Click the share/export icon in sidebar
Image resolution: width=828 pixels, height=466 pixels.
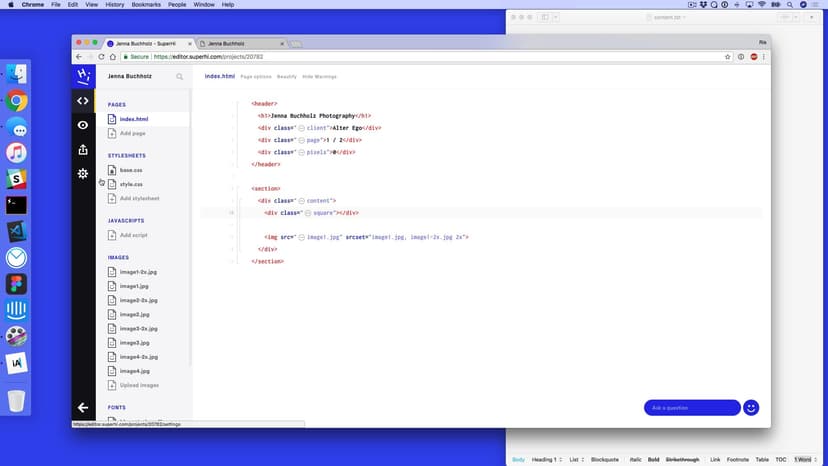point(83,150)
